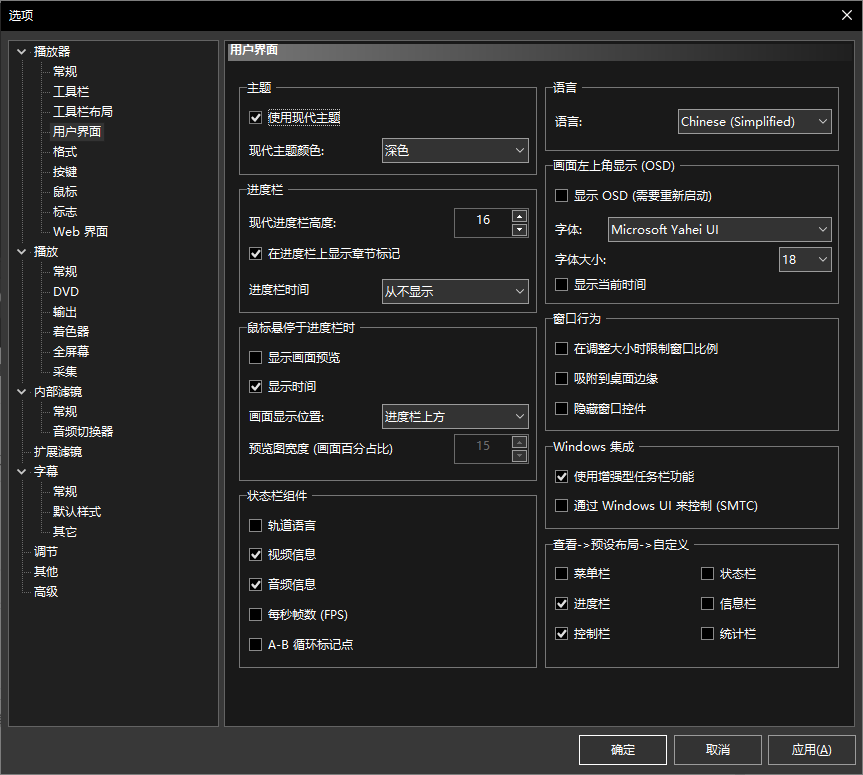Enable 每秒帧数 (FPS) checkbox

click(x=255, y=615)
